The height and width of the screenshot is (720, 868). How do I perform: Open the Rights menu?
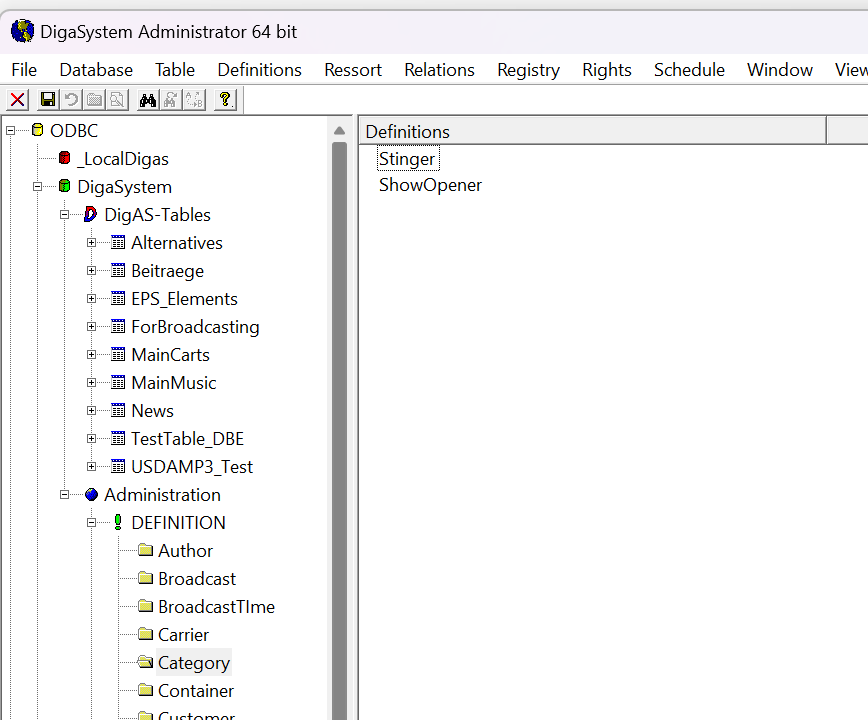coord(606,70)
